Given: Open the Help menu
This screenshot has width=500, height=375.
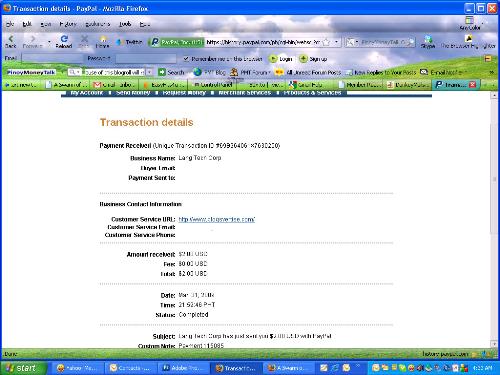Looking at the screenshot, I should click(144, 24).
